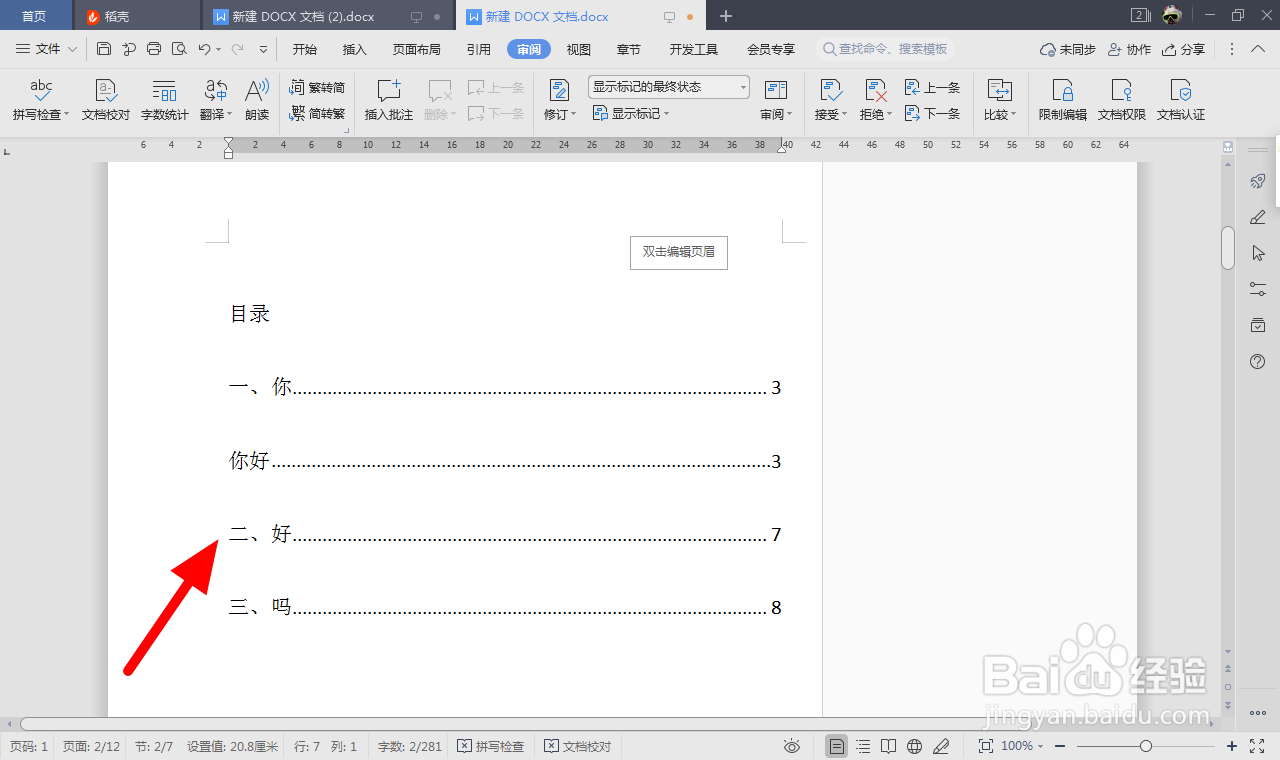Go to previous change (上一条)

(932, 88)
